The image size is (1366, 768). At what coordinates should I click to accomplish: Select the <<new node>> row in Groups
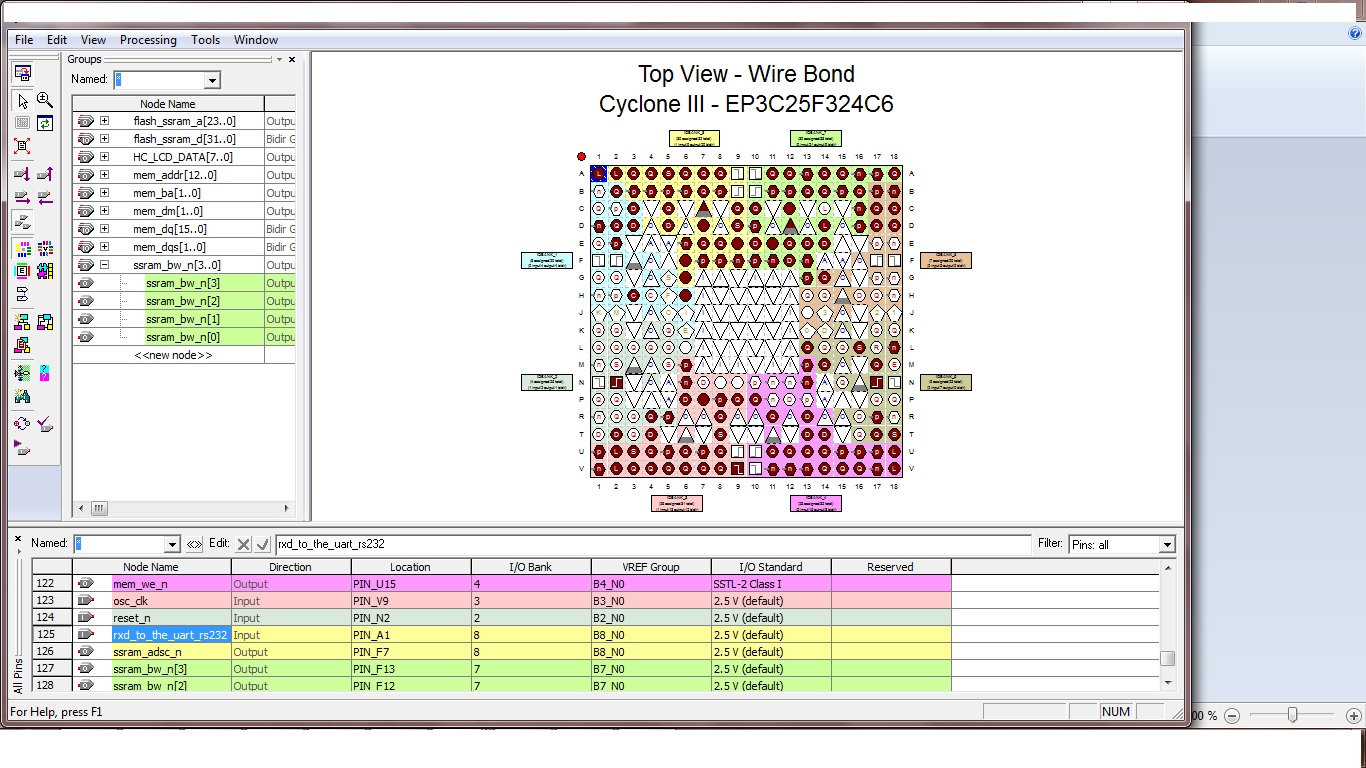(x=173, y=355)
